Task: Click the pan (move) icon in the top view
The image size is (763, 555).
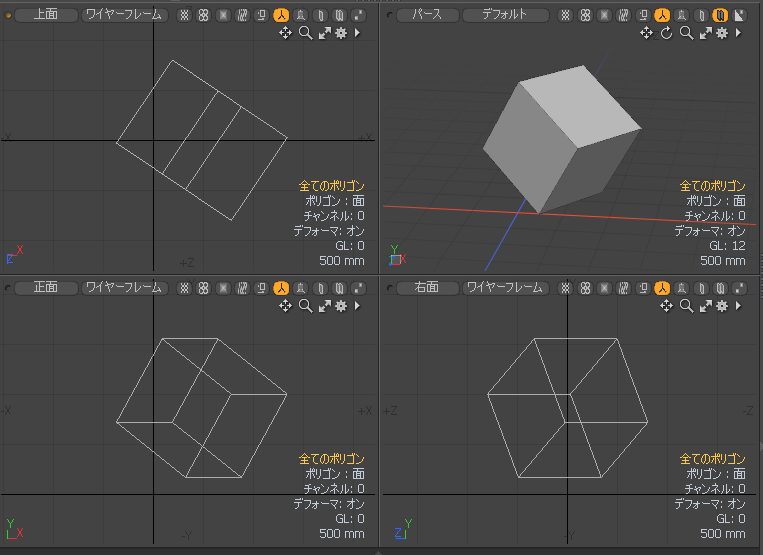Action: coord(285,33)
